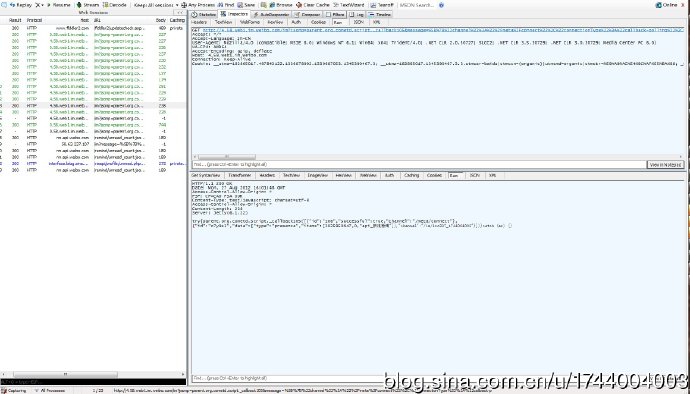This screenshot has width=690, height=394.
Task: Click the camera screenshot icon
Action: click(x=263, y=5)
